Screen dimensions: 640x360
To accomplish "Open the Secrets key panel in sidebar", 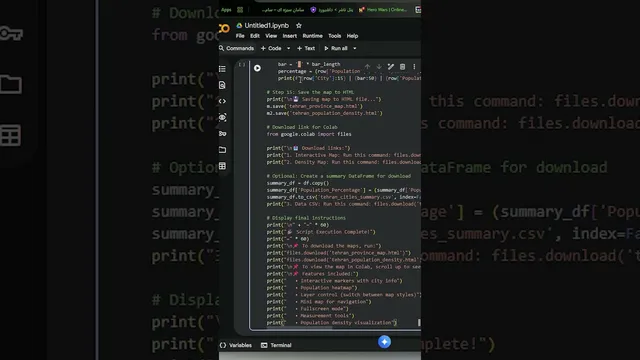I will coord(222,133).
